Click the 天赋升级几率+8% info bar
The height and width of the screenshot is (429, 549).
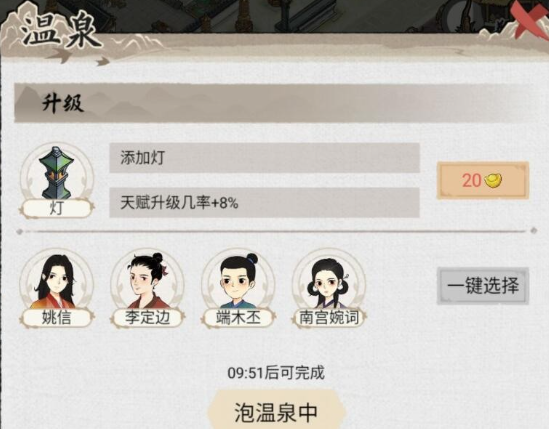[264, 202]
